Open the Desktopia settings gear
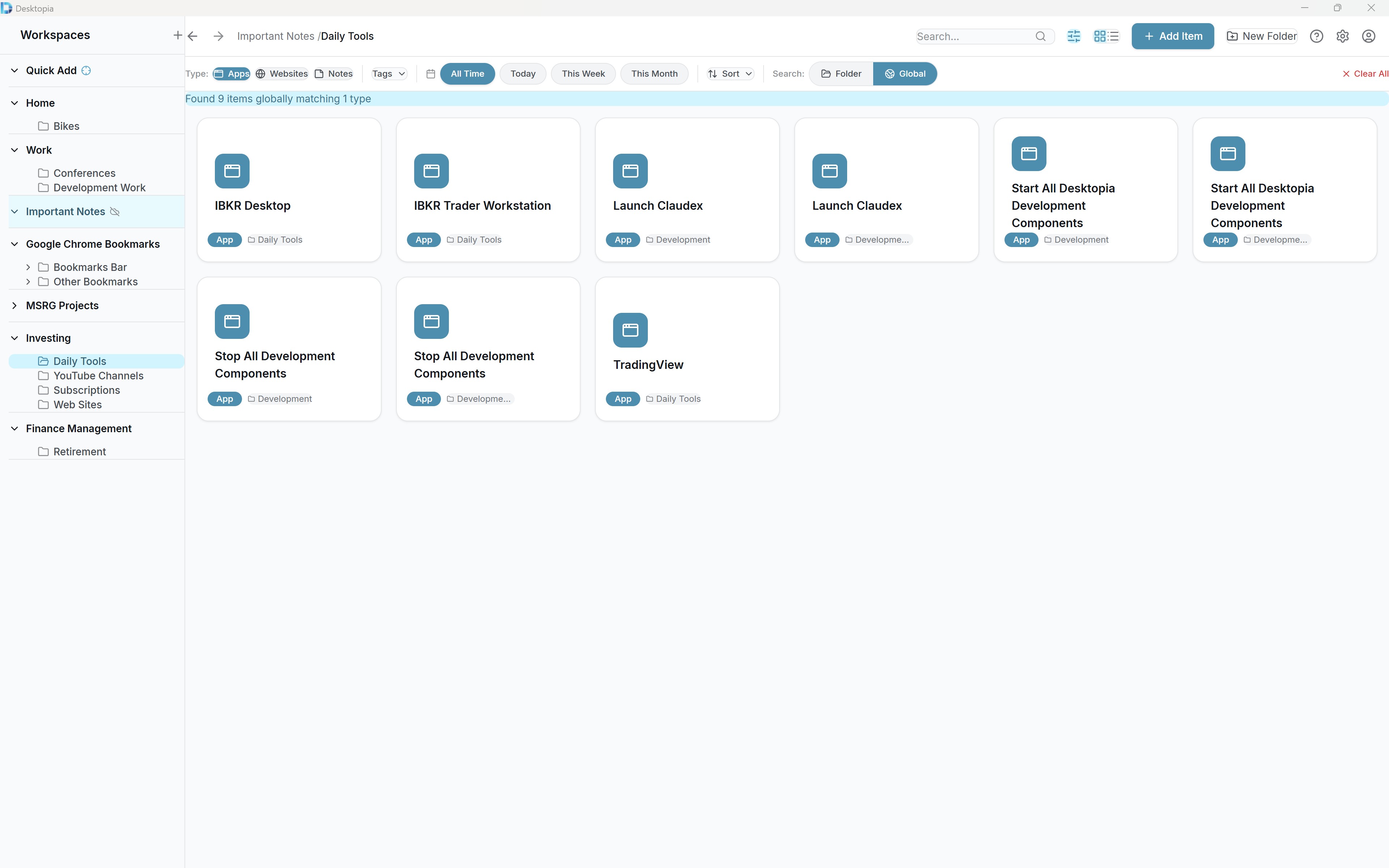The width and height of the screenshot is (1389, 868). (x=1342, y=35)
